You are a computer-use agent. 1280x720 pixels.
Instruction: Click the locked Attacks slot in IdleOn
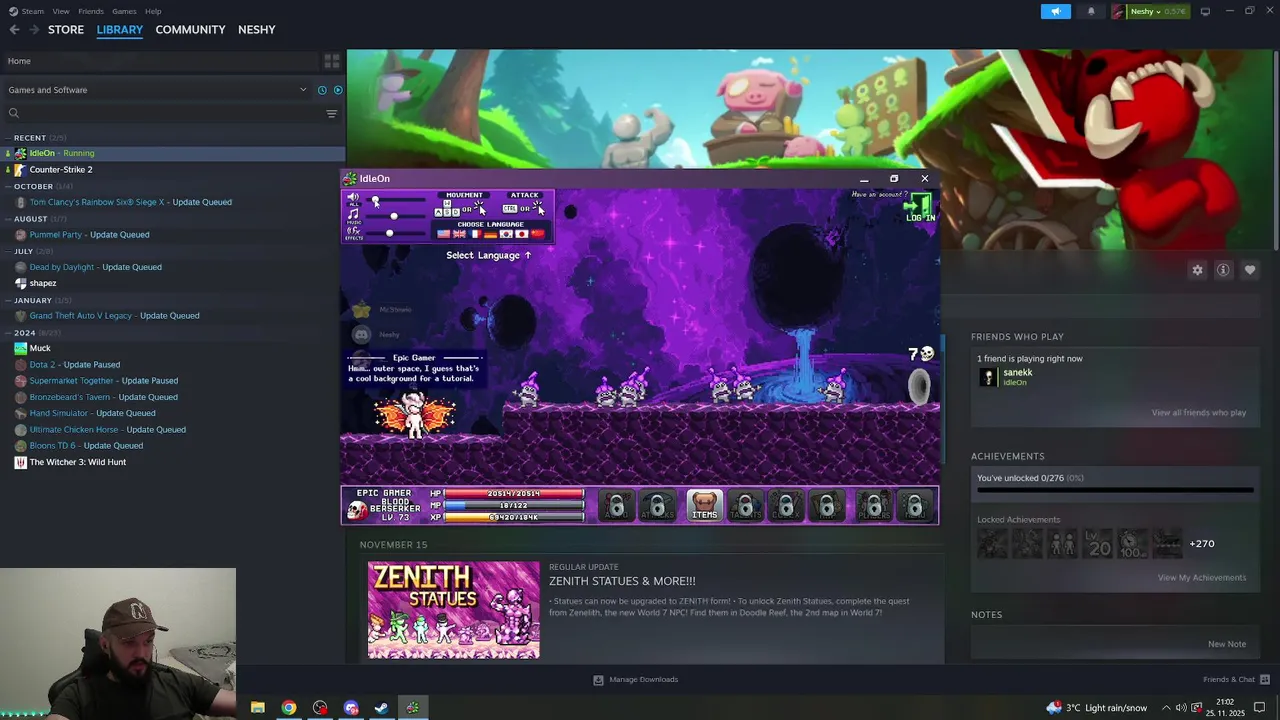[x=658, y=506]
